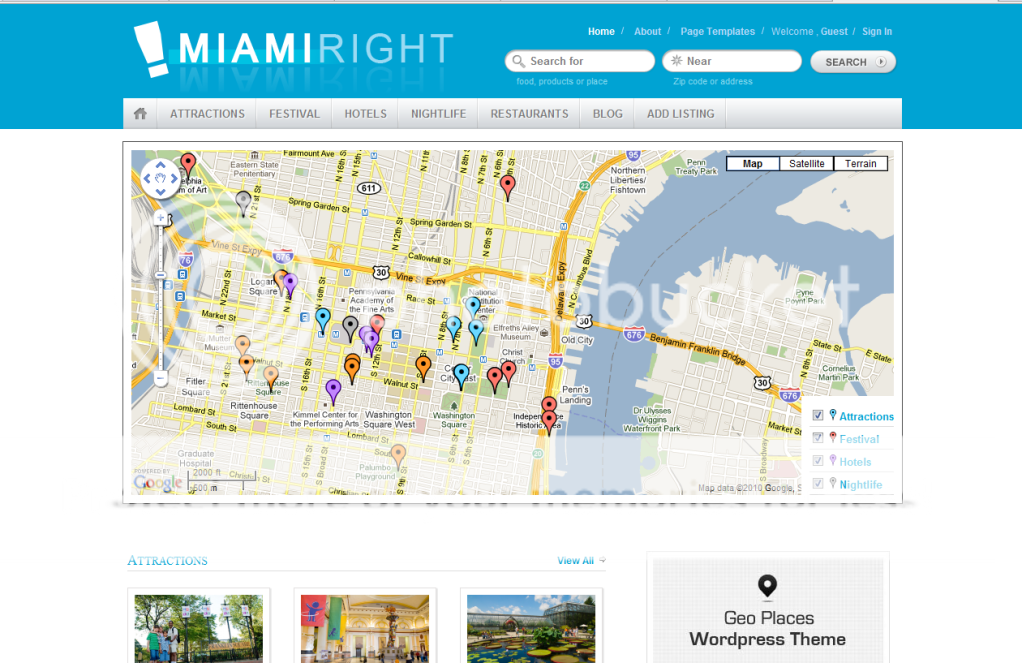The image size is (1022, 663).
Task: Open the Attractions menu item
Action: point(207,113)
